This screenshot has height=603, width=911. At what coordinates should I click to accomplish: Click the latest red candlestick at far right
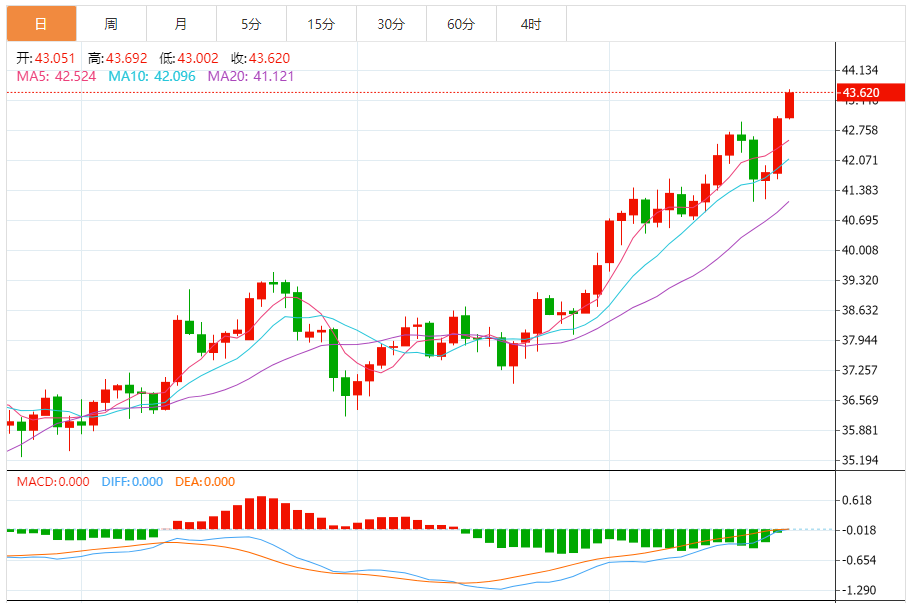(x=789, y=105)
